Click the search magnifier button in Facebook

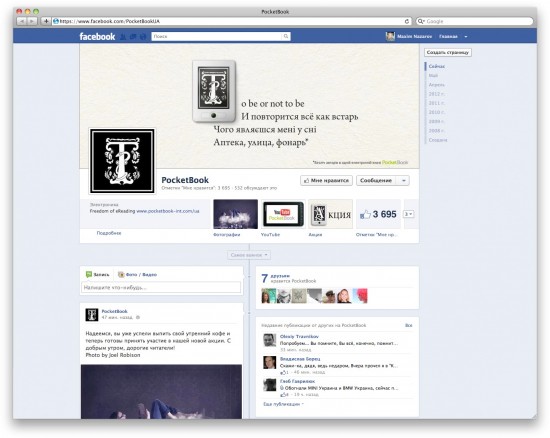pyautogui.click(x=286, y=36)
